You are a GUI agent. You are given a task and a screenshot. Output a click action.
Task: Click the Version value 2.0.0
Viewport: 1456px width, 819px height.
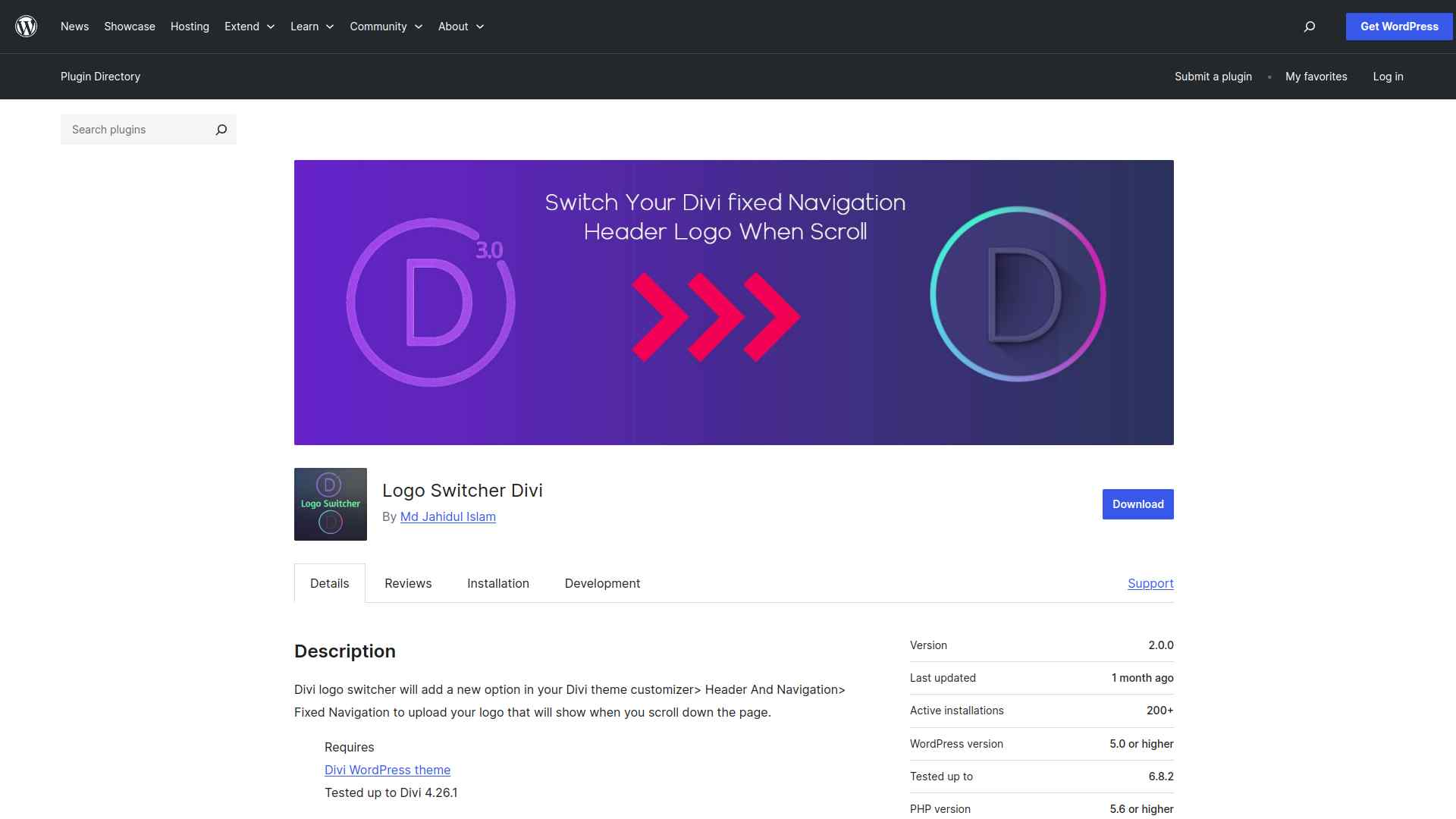[x=1160, y=645]
